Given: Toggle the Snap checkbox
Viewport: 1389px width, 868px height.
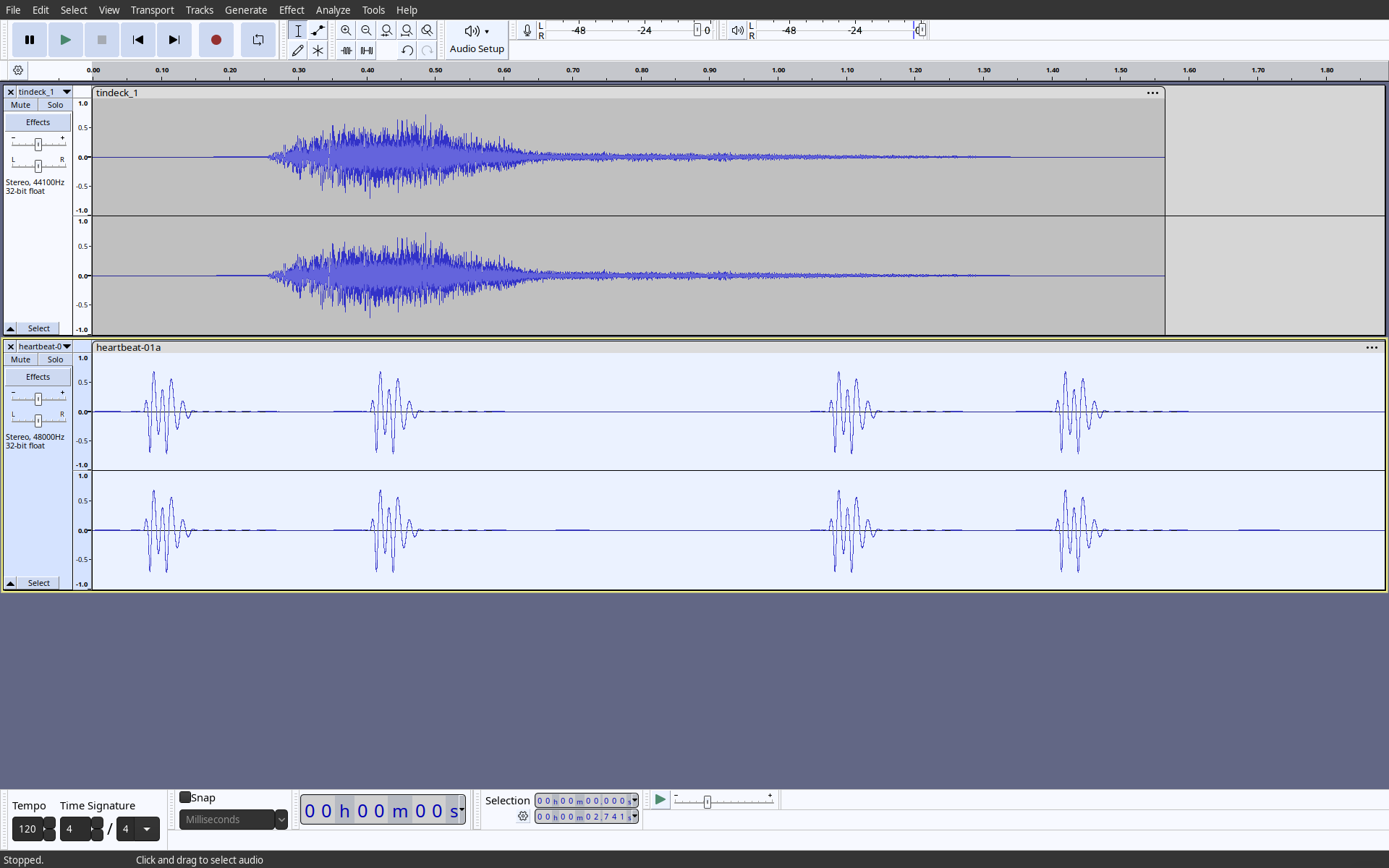Looking at the screenshot, I should click(x=185, y=797).
